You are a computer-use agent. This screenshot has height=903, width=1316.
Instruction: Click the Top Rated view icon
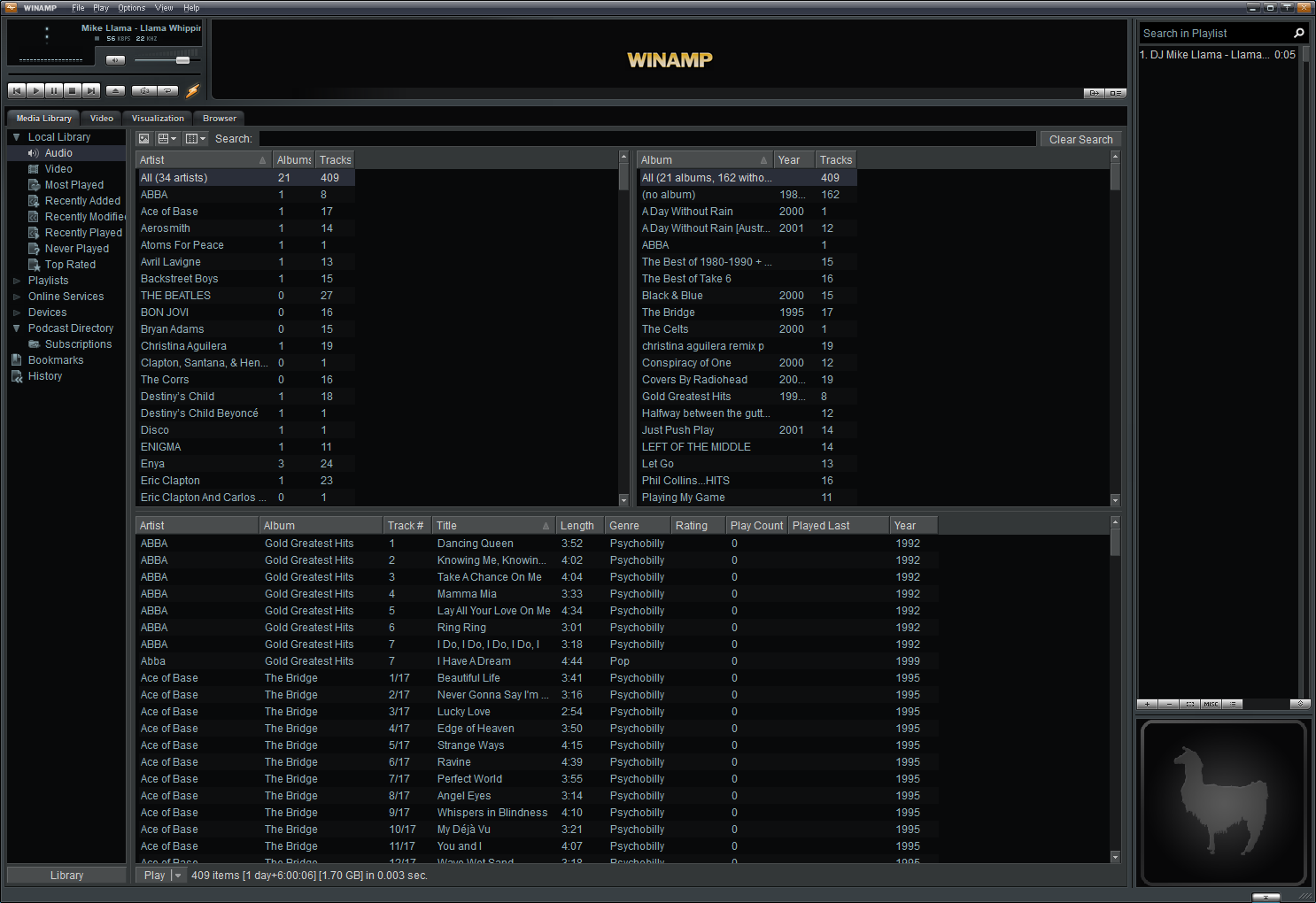tap(34, 265)
